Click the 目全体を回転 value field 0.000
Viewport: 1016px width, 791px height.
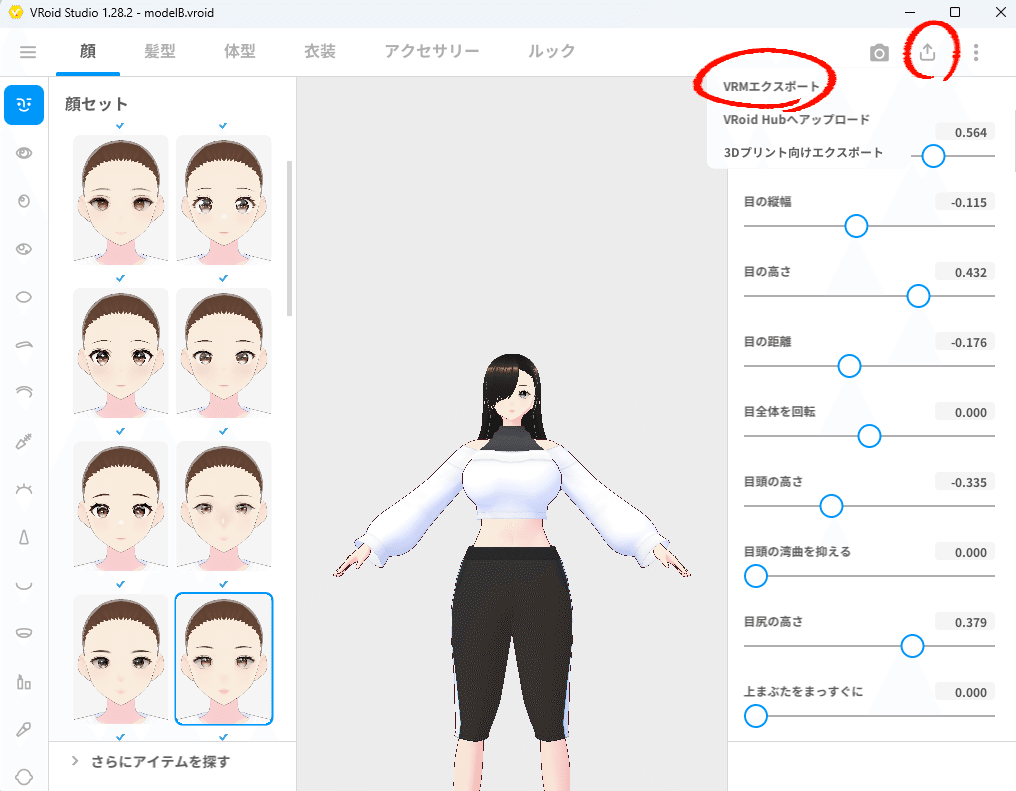point(965,412)
